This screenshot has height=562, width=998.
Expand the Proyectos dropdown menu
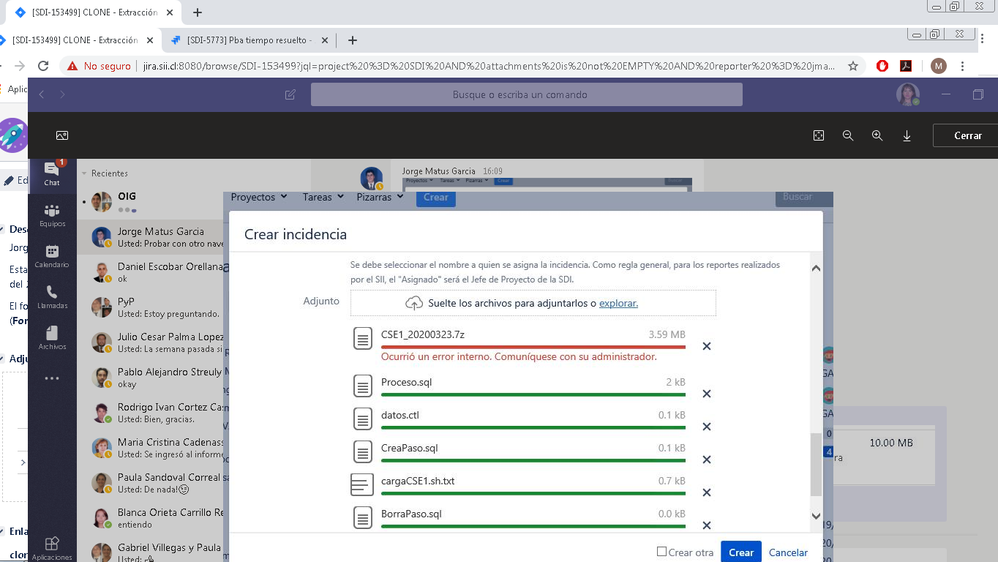258,197
